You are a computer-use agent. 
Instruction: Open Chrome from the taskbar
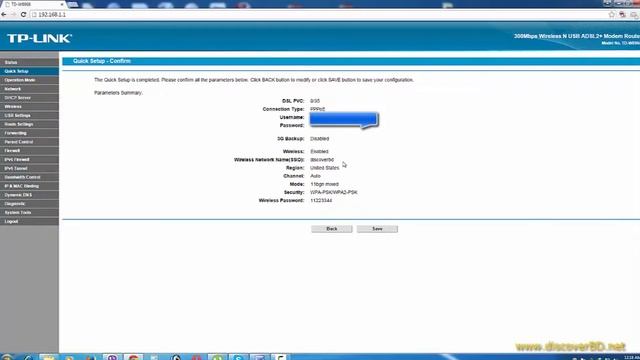pos(133,357)
